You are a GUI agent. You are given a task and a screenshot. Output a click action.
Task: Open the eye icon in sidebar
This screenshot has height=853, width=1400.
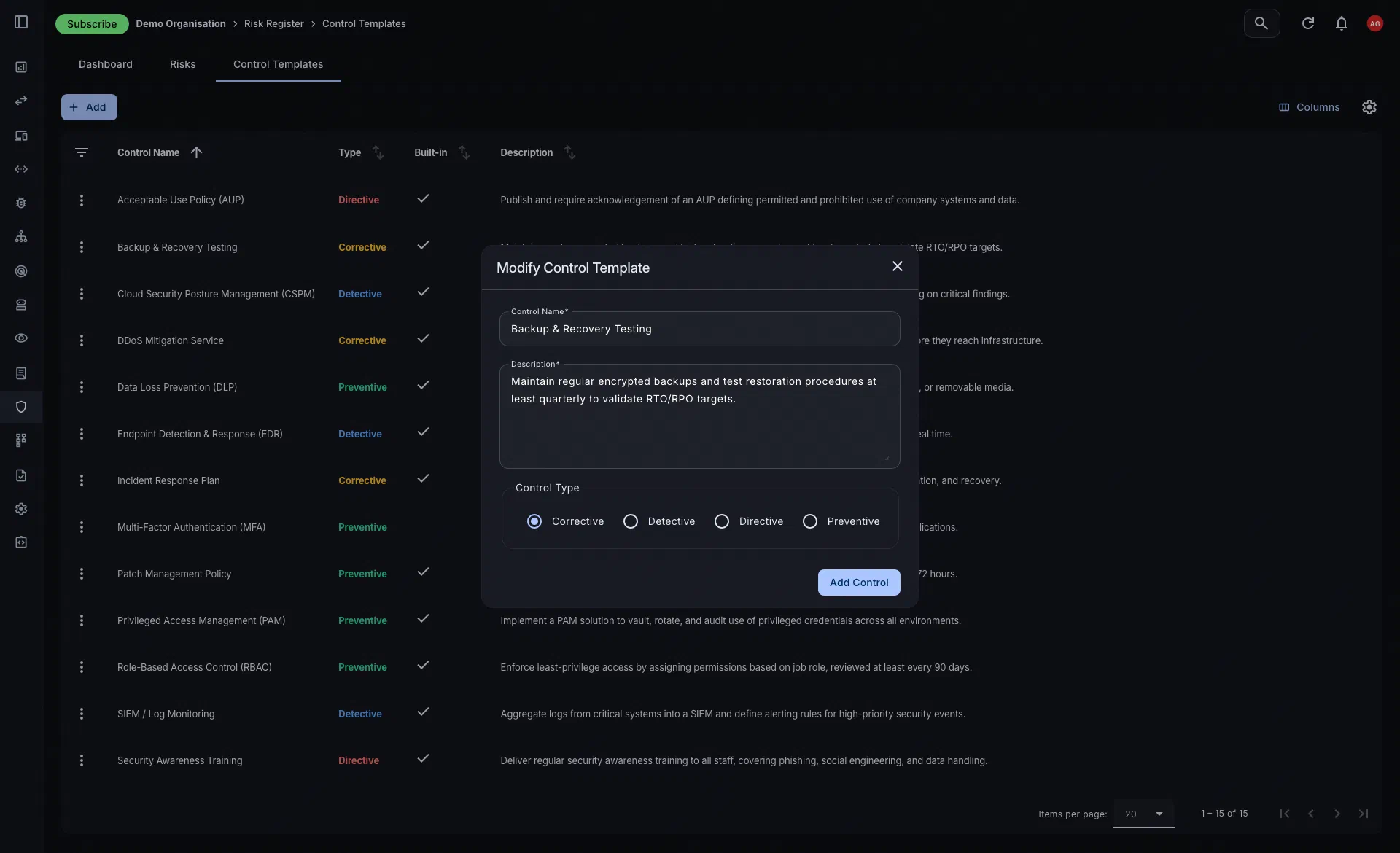tap(21, 338)
